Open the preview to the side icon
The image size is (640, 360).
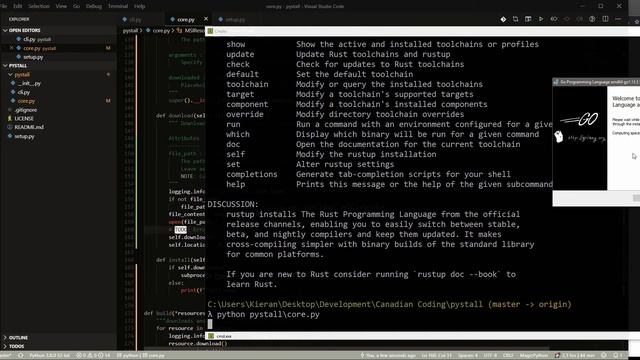pyautogui.click(x=528, y=19)
